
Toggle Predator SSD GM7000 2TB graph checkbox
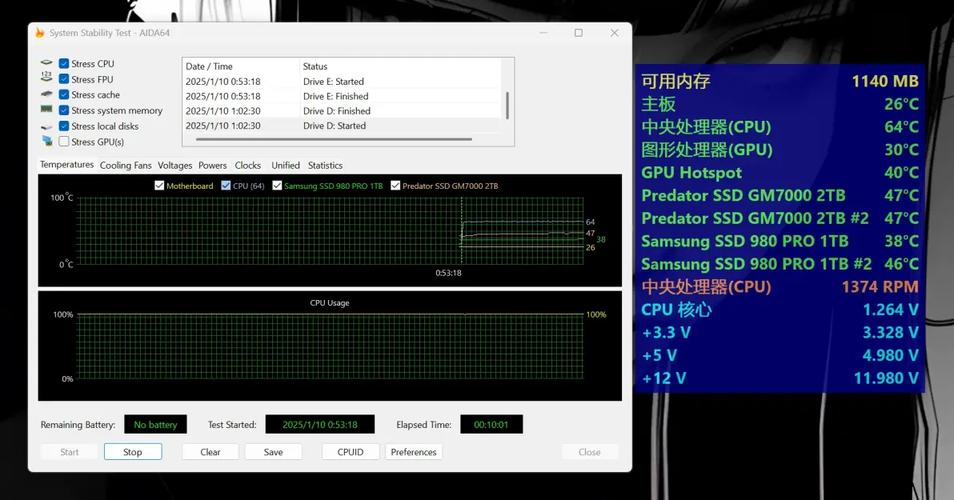pyautogui.click(x=395, y=186)
